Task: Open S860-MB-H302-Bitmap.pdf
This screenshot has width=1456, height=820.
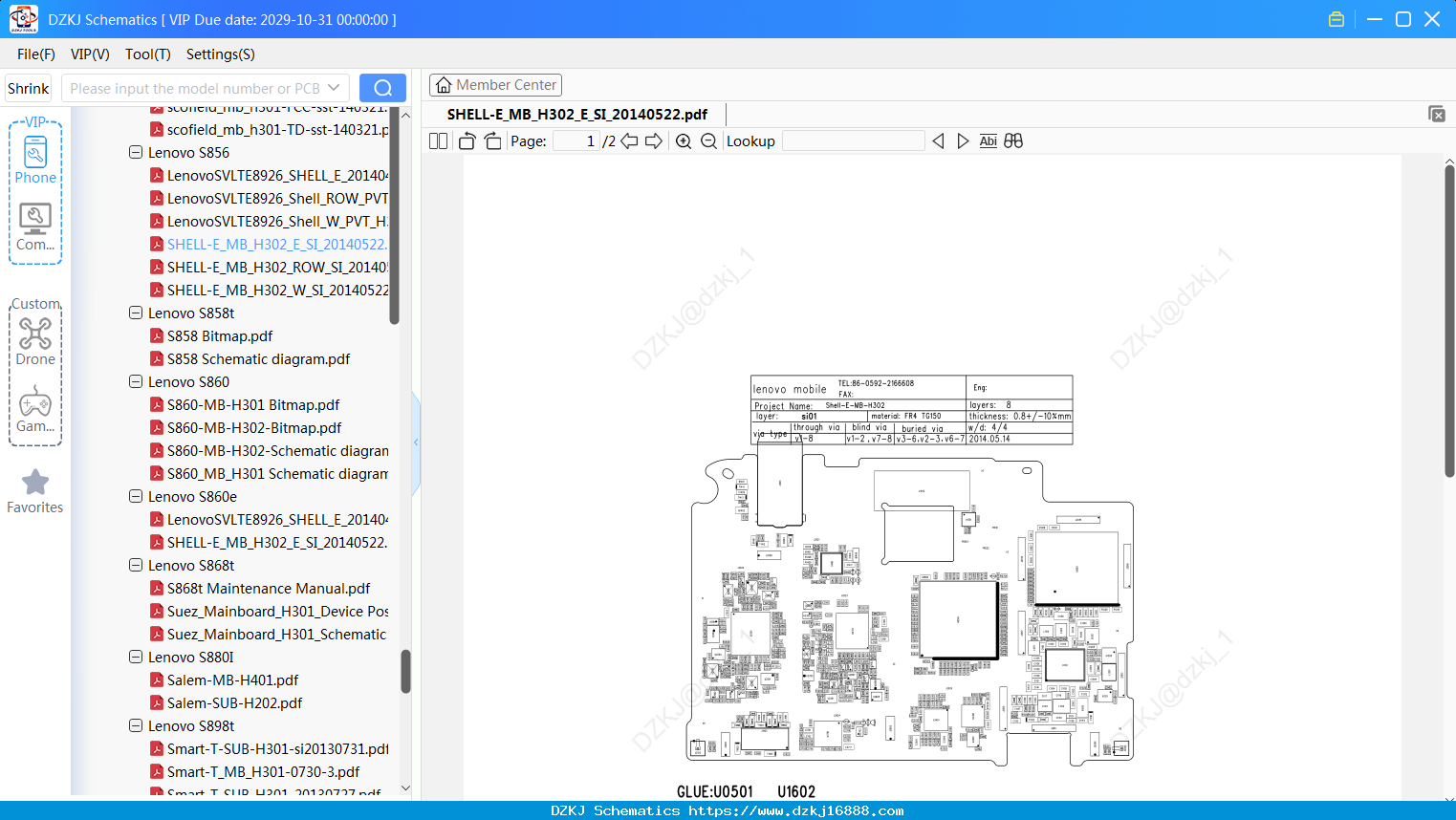Action: click(254, 428)
